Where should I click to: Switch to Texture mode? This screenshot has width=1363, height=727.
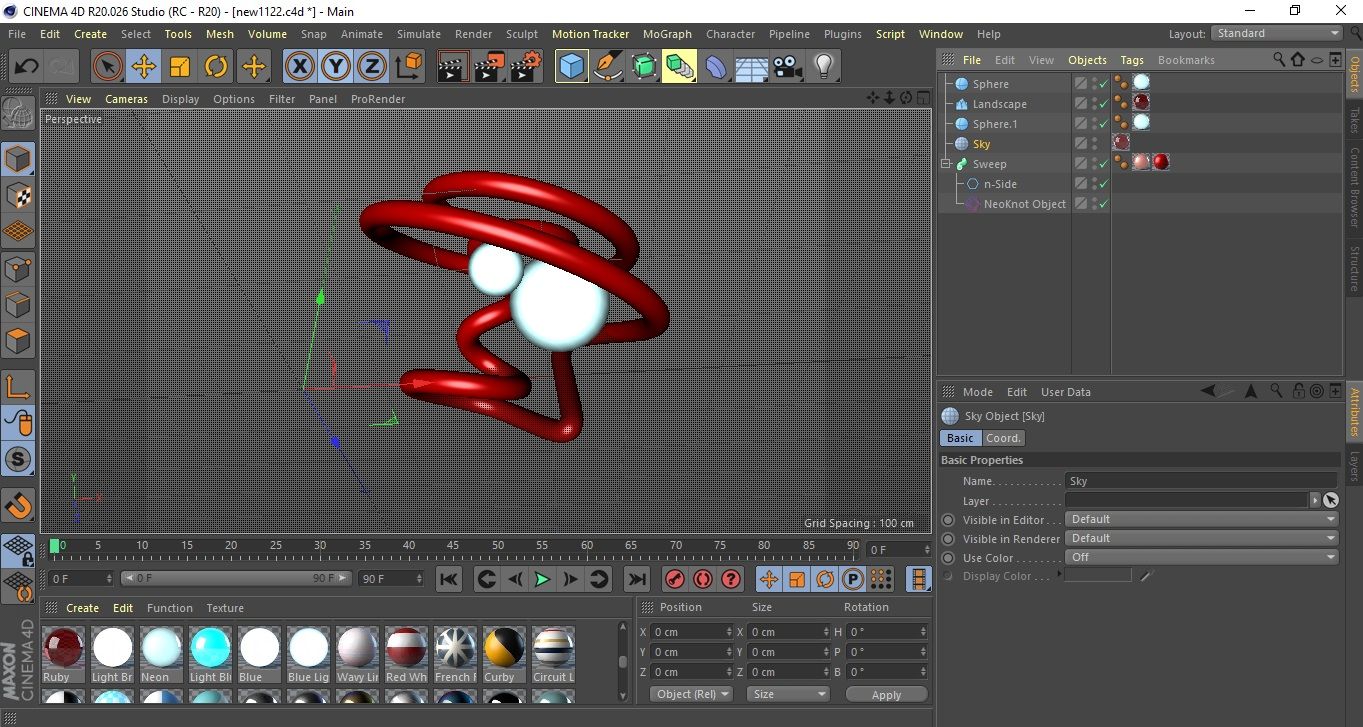point(18,195)
